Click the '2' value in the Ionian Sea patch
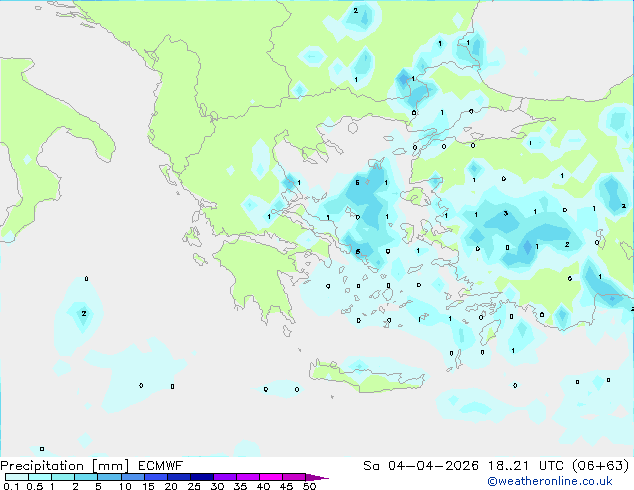 84,313
